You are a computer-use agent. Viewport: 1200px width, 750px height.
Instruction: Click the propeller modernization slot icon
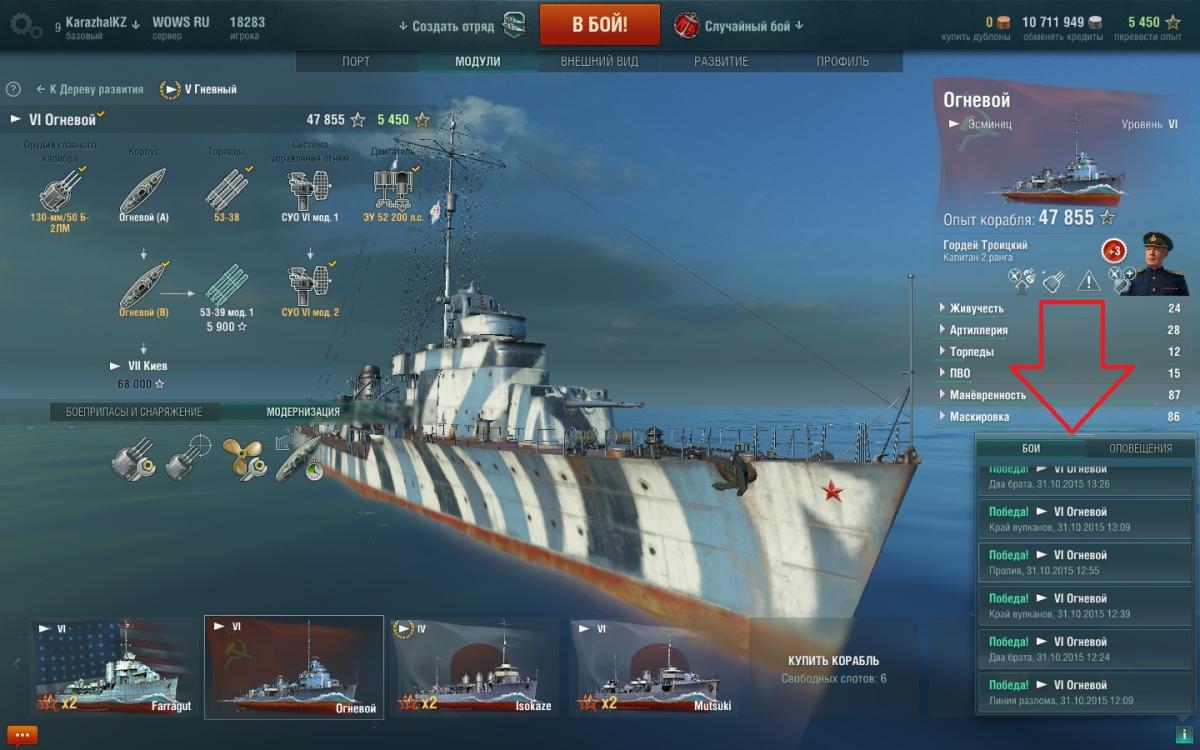click(x=242, y=457)
